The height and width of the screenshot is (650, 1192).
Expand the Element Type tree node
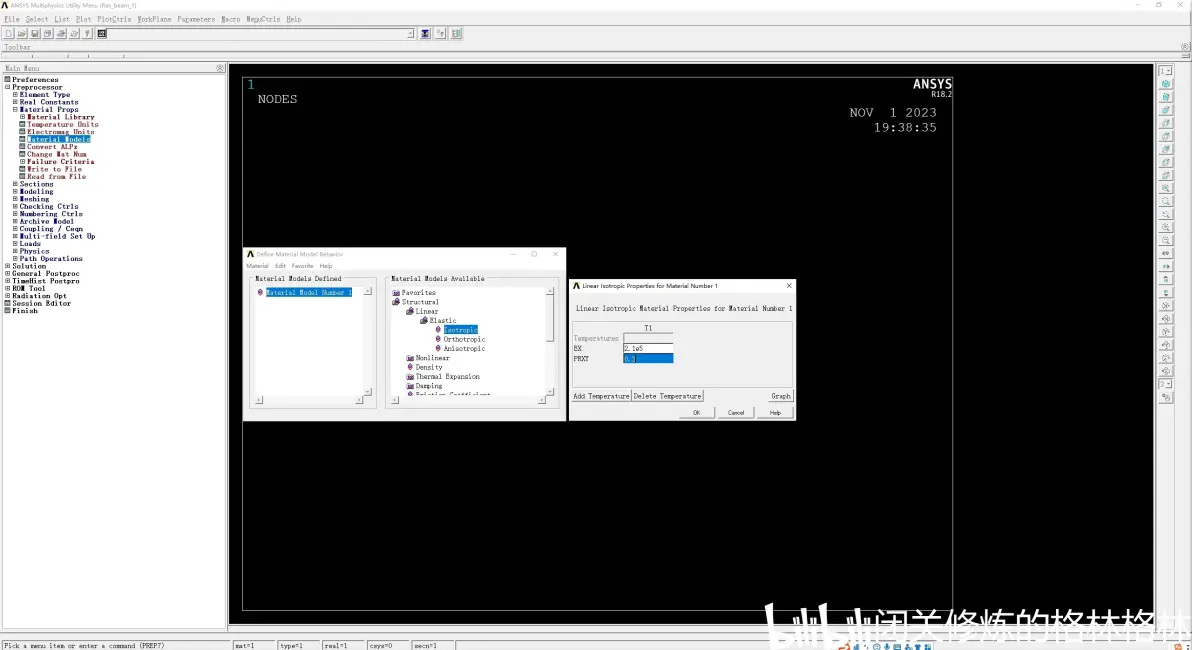(x=15, y=95)
